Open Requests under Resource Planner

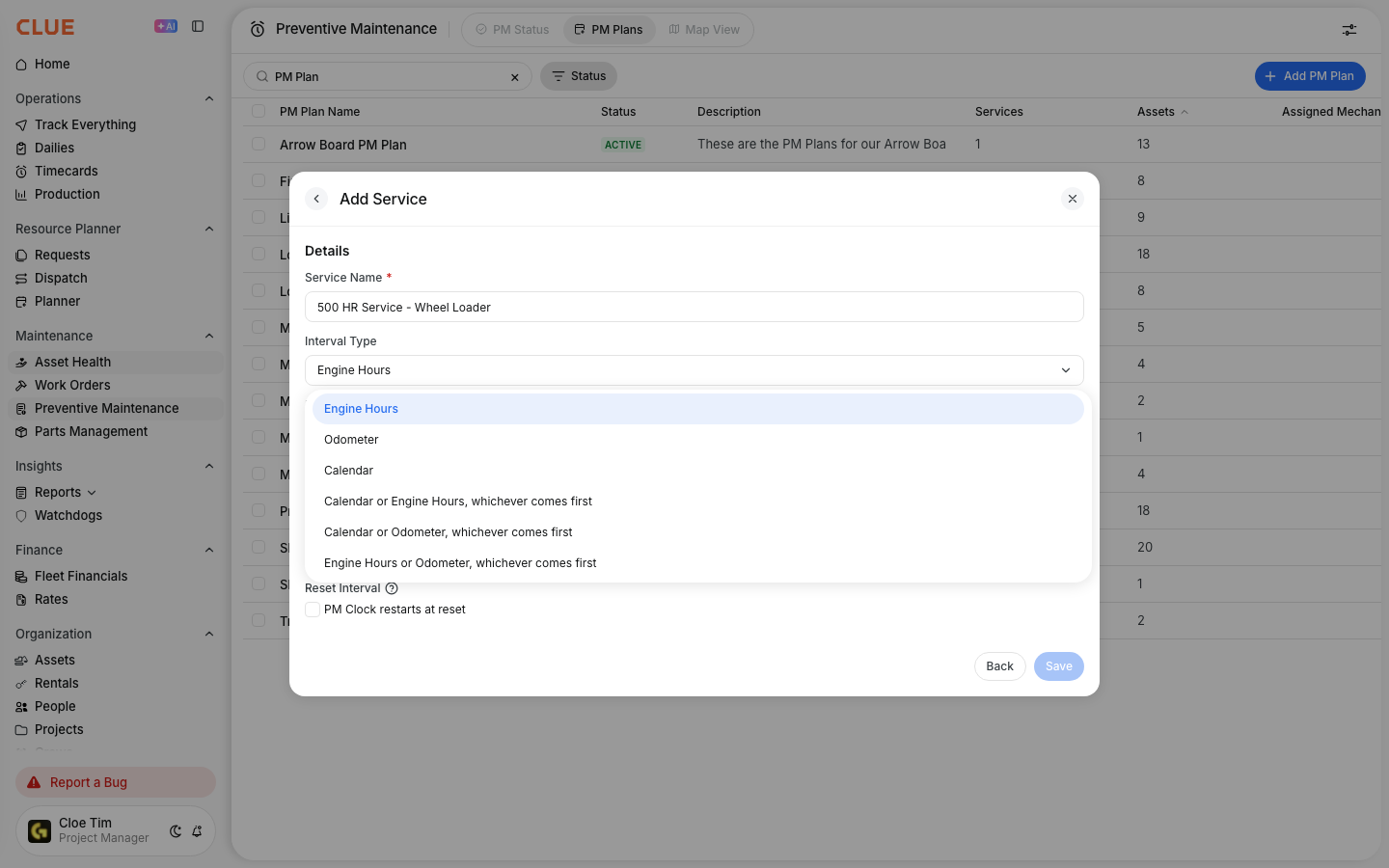coord(62,255)
